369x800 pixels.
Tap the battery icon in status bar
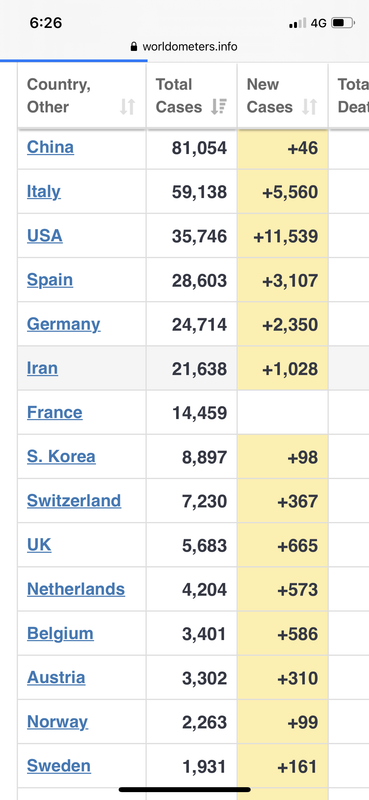point(343,23)
